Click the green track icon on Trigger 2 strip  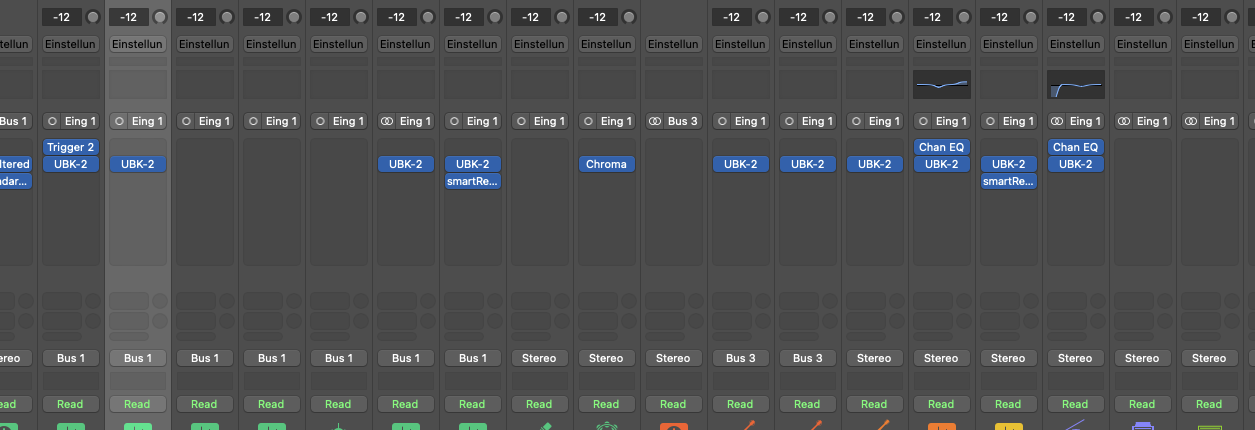(x=70, y=427)
